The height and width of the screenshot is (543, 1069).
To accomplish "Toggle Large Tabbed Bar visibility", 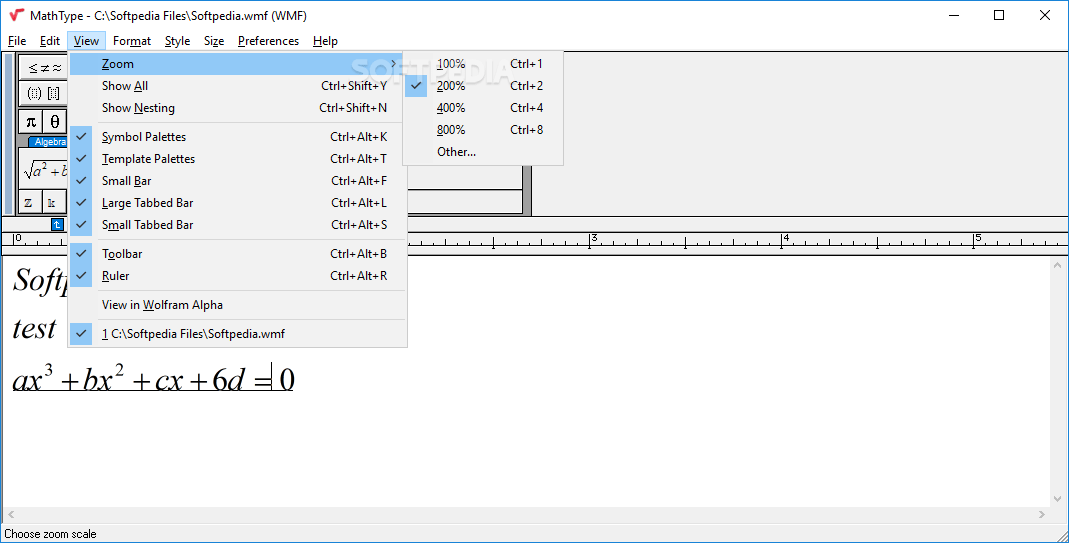I will click(x=239, y=203).
